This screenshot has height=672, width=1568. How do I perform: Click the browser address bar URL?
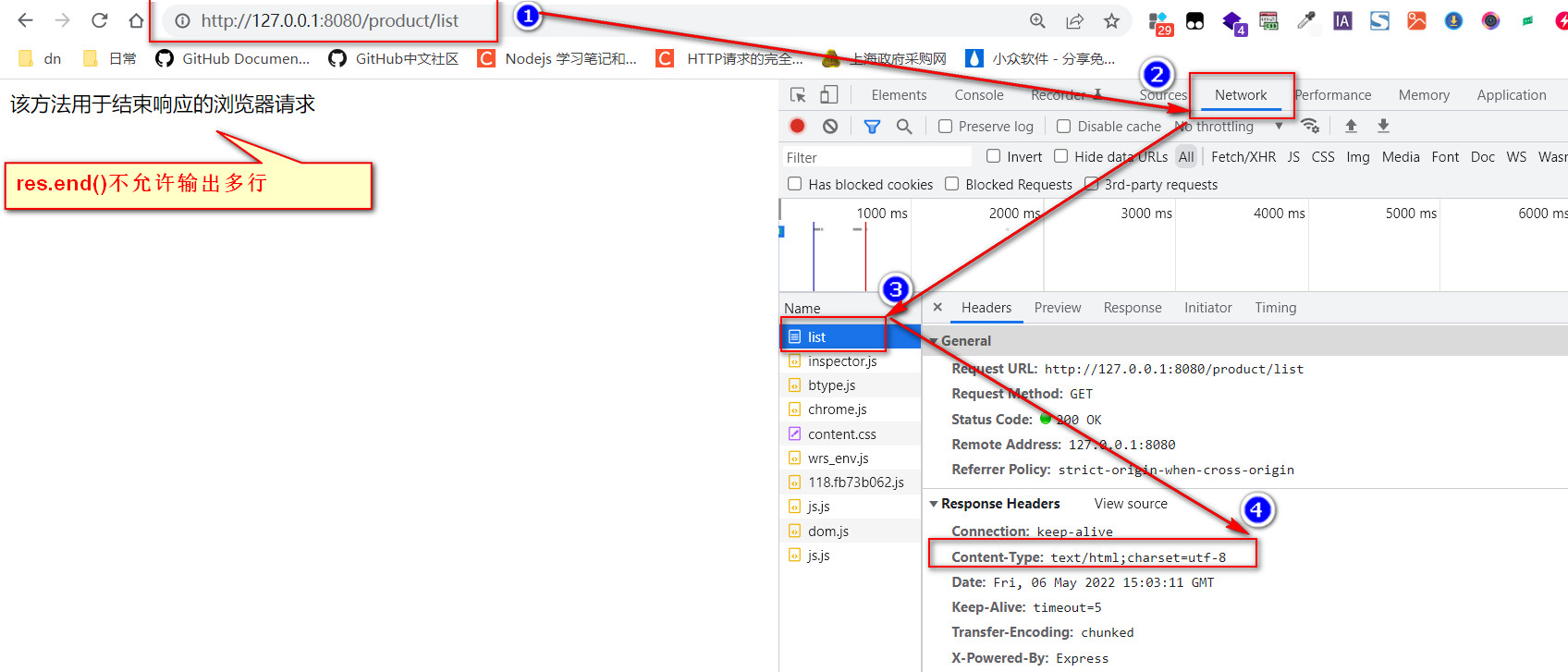pos(330,20)
